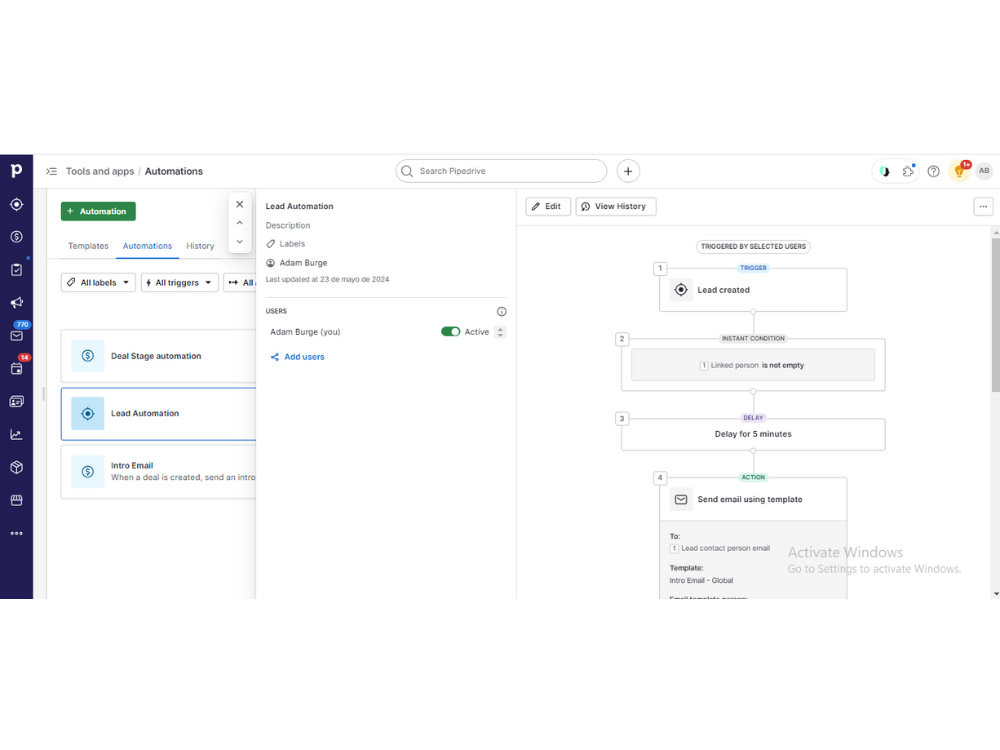Open the workflow three-dot more options menu
The width and height of the screenshot is (1000, 750).
point(983,207)
